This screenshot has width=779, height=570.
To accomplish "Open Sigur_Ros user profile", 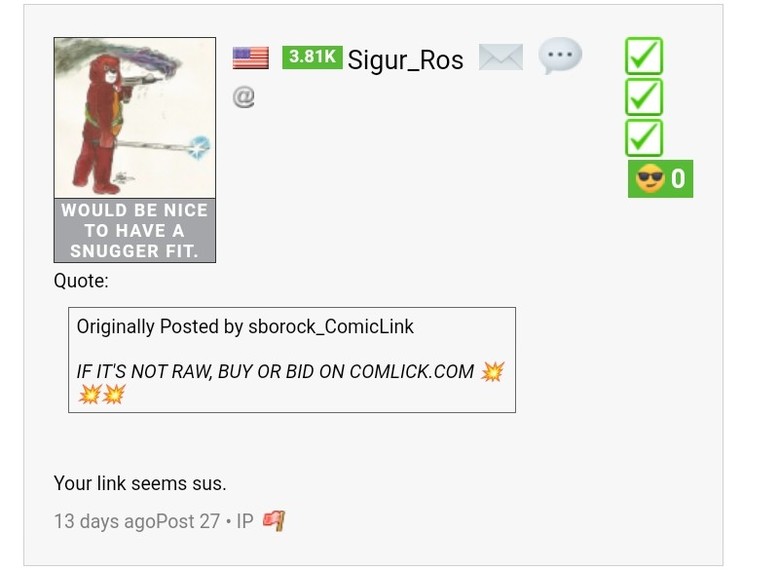I will (405, 60).
